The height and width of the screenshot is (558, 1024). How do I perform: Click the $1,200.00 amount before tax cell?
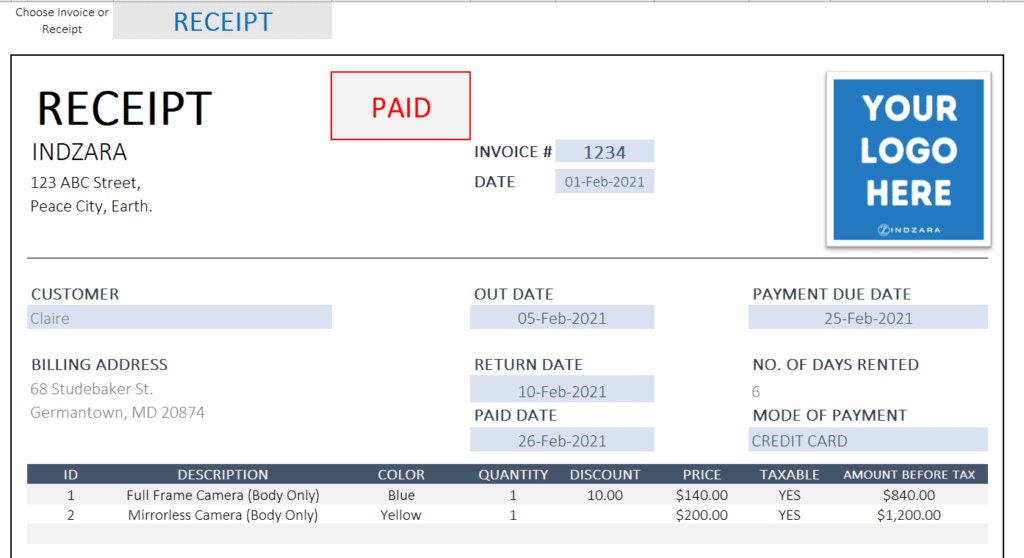pyautogui.click(x=908, y=515)
